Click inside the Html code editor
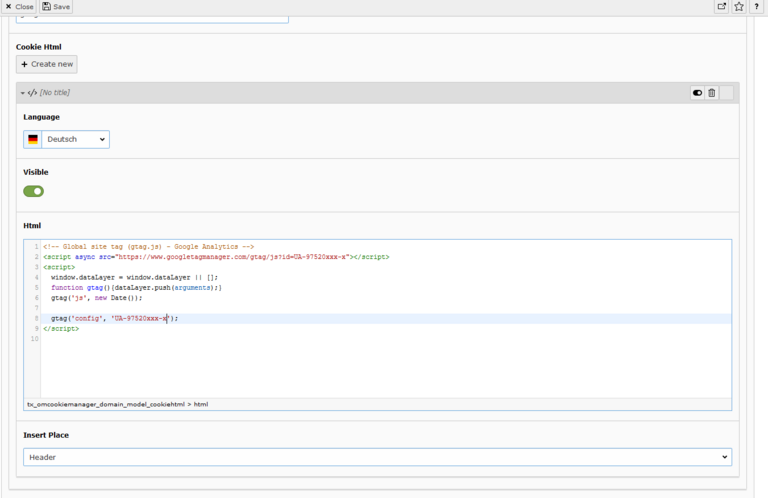 pyautogui.click(x=386, y=318)
